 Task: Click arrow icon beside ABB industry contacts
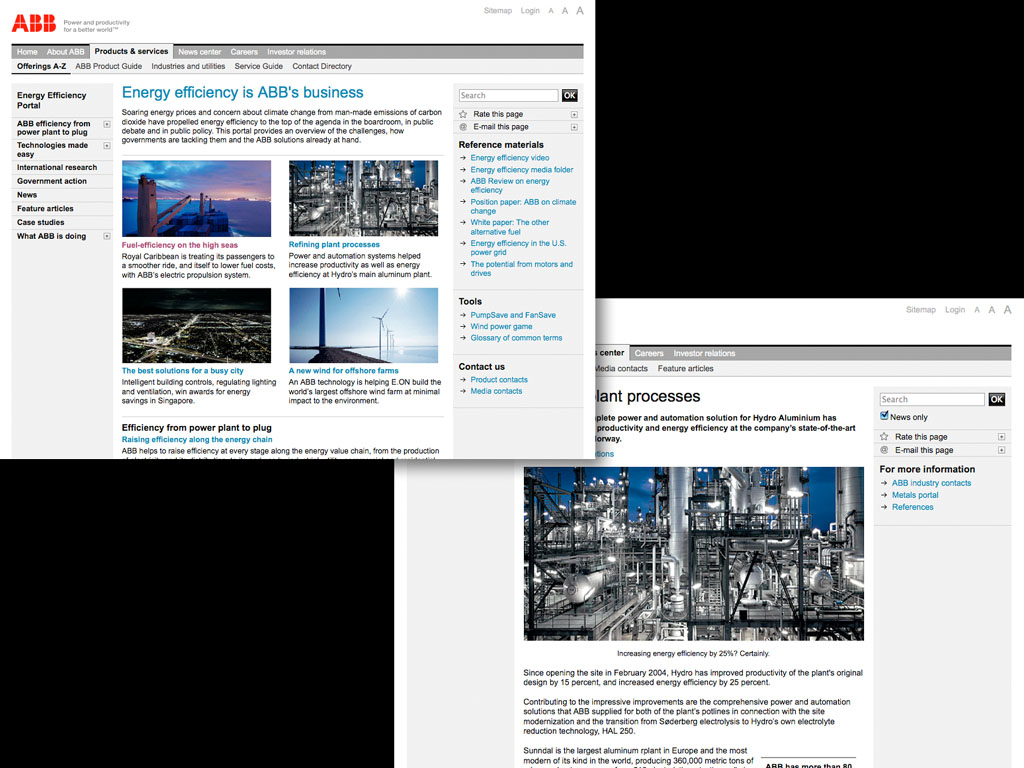(884, 483)
